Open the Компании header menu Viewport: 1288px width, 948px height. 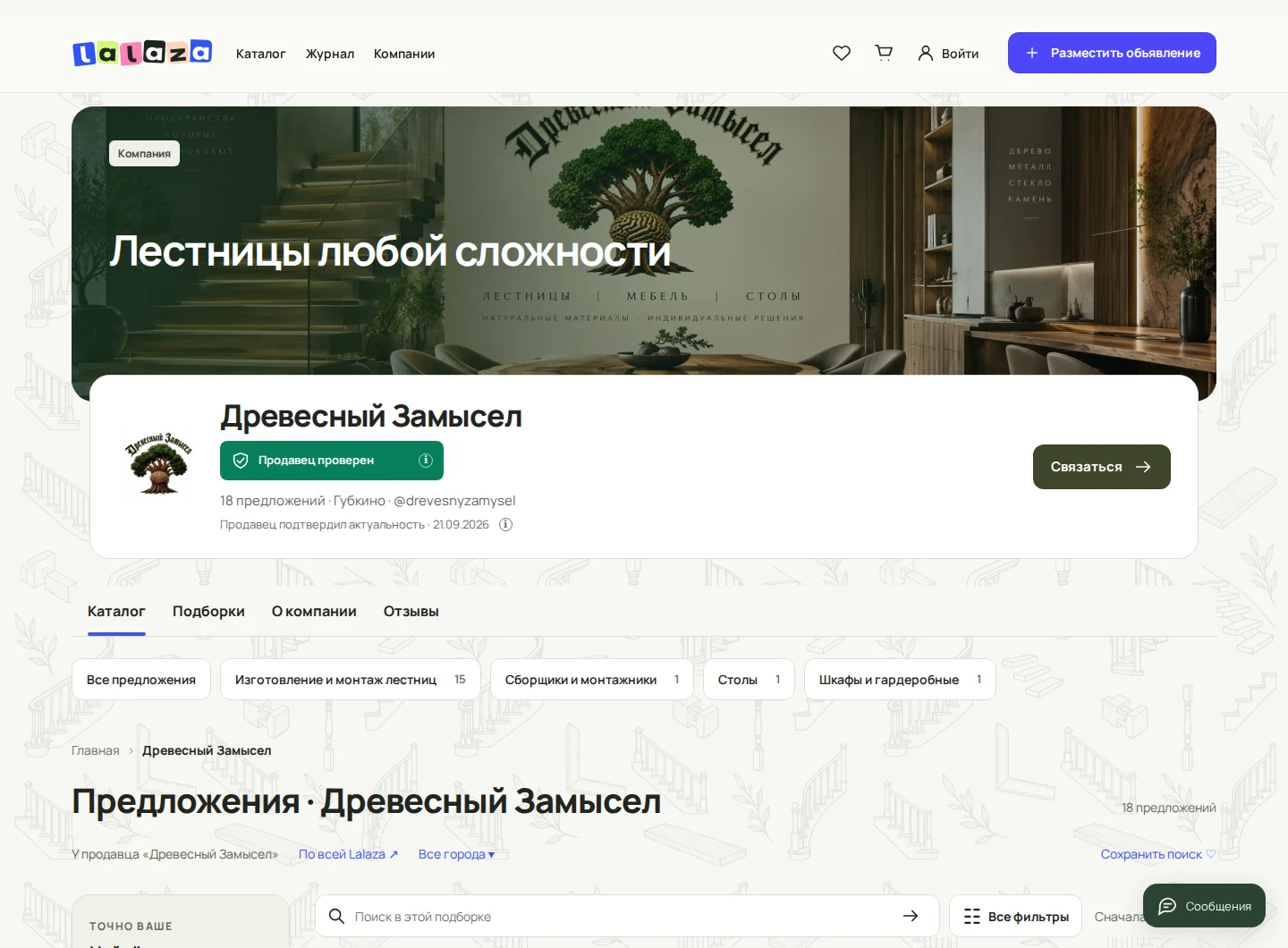tap(404, 54)
